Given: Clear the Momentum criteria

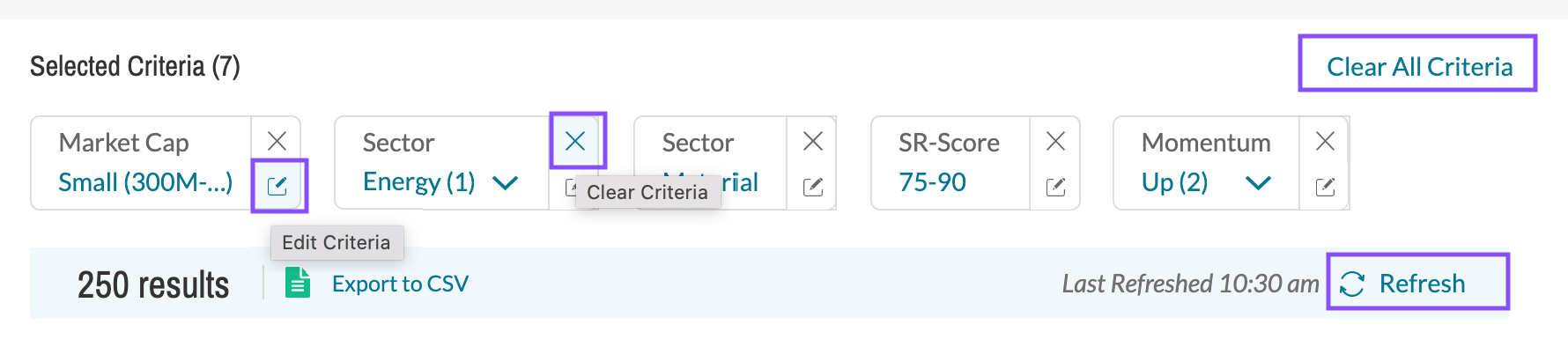Looking at the screenshot, I should (1325, 141).
